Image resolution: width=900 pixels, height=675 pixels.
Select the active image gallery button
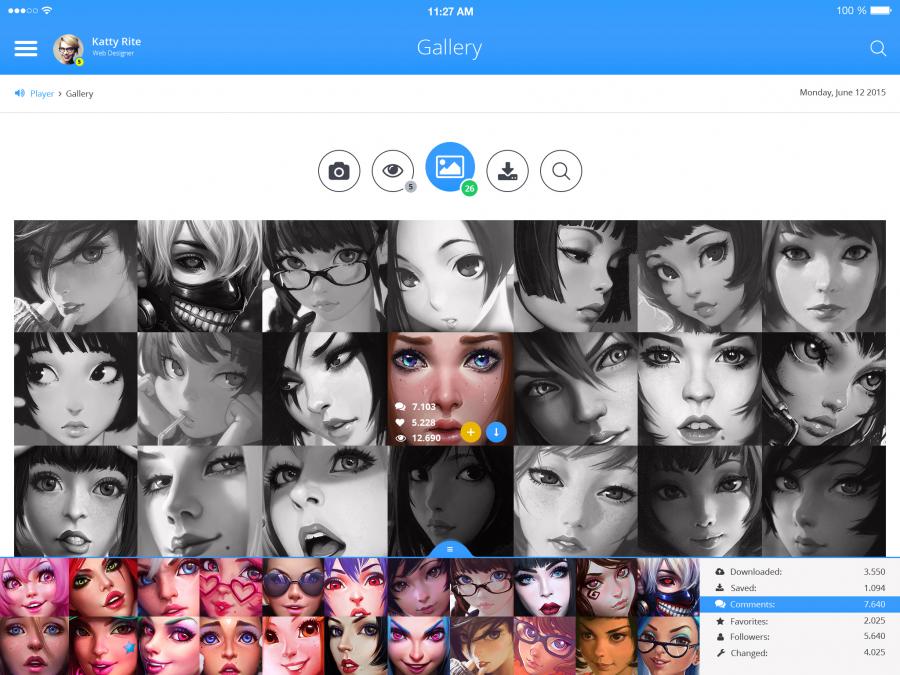[450, 167]
